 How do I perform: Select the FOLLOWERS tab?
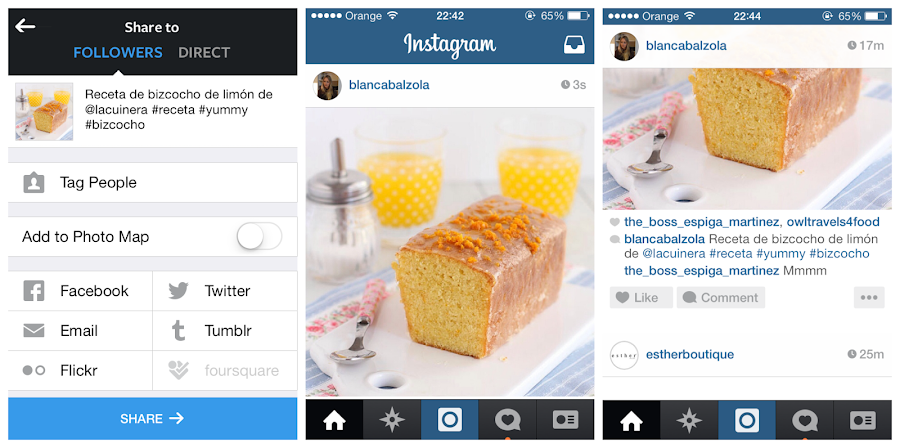point(118,53)
